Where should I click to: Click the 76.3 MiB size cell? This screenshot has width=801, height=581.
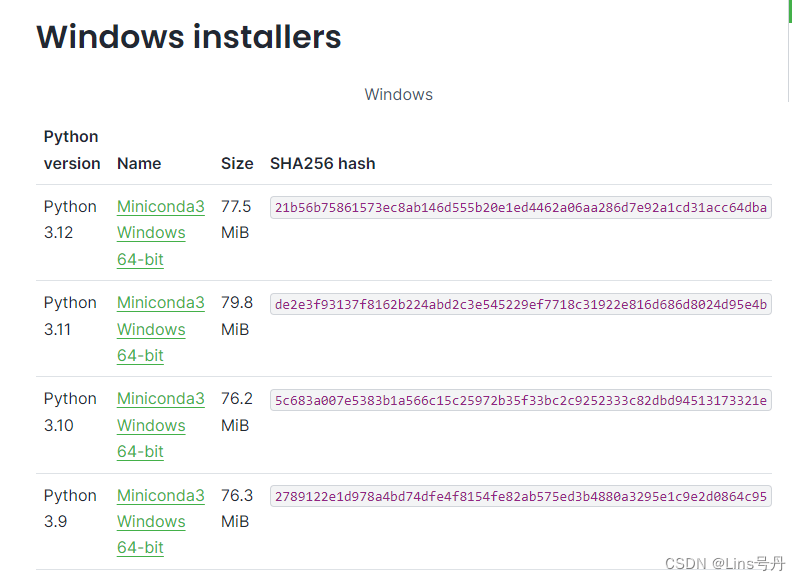237,508
